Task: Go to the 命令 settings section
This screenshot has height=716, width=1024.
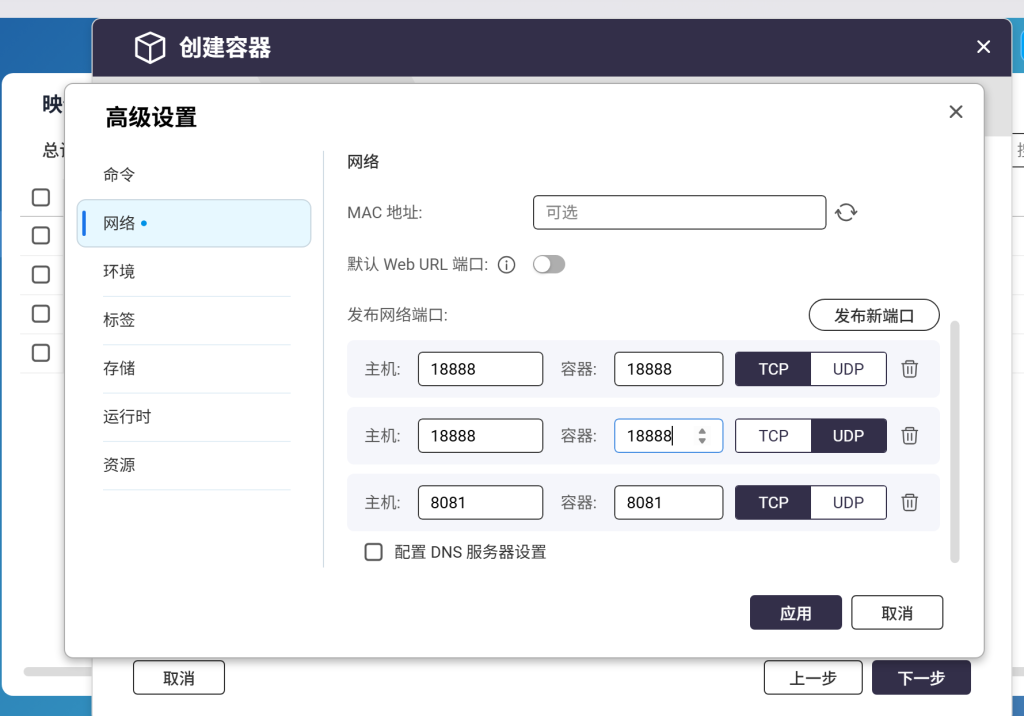Action: pos(119,175)
